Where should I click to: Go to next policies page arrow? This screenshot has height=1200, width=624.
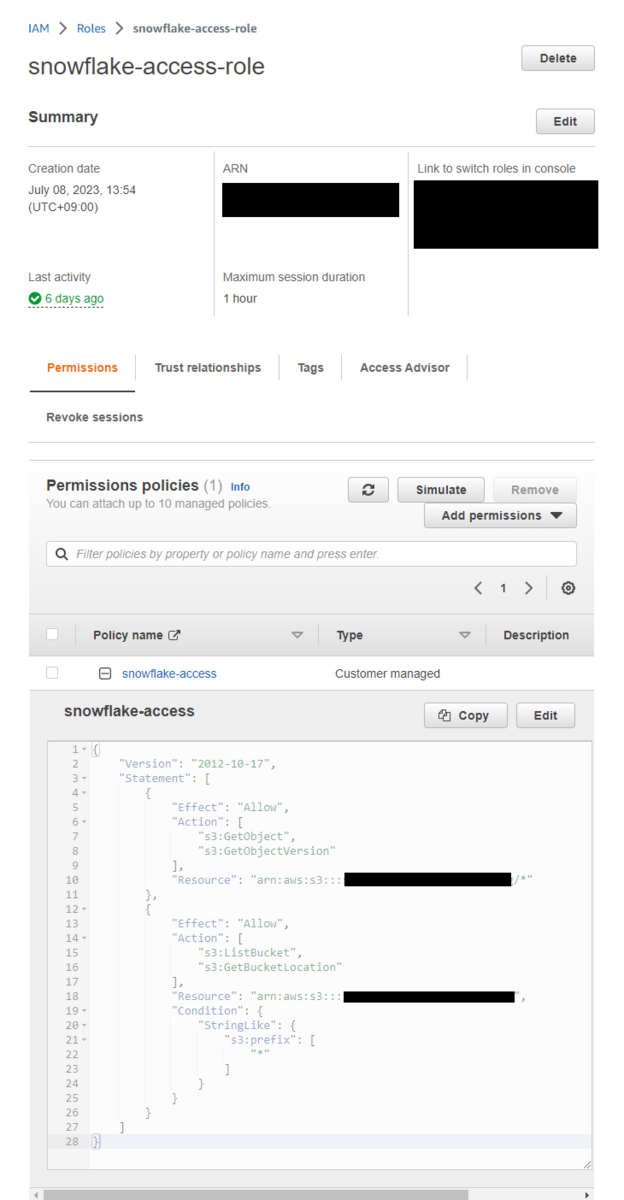[x=529, y=588]
